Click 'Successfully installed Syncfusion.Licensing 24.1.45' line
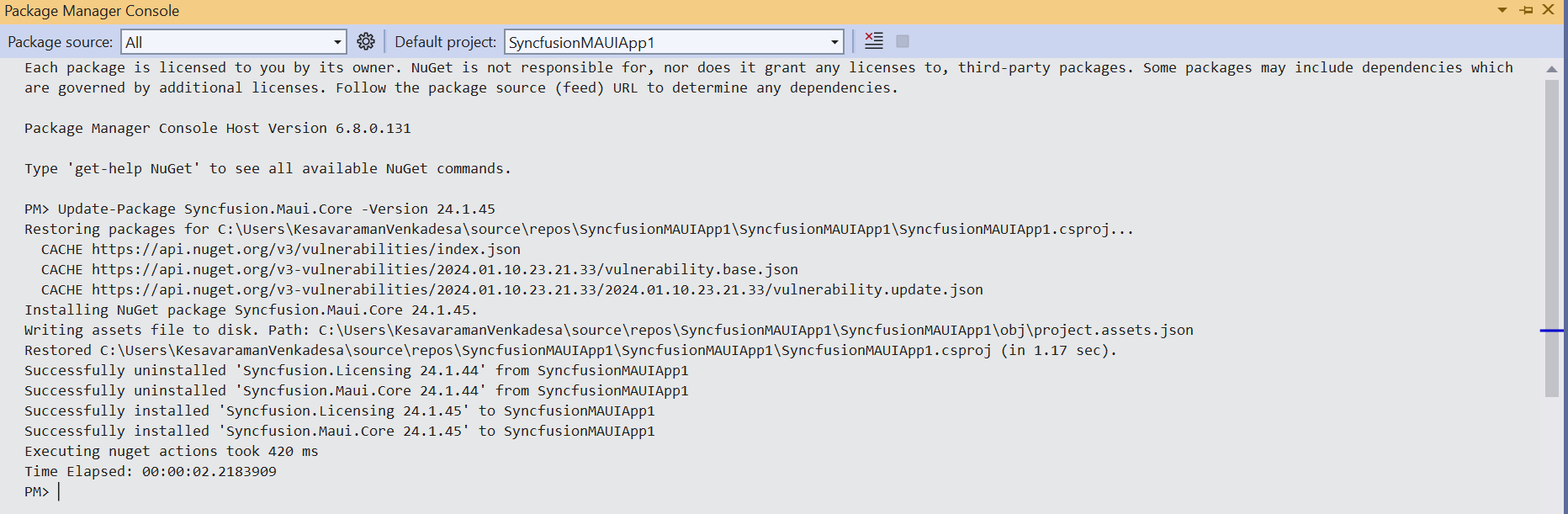The width and height of the screenshot is (1568, 514). [340, 411]
